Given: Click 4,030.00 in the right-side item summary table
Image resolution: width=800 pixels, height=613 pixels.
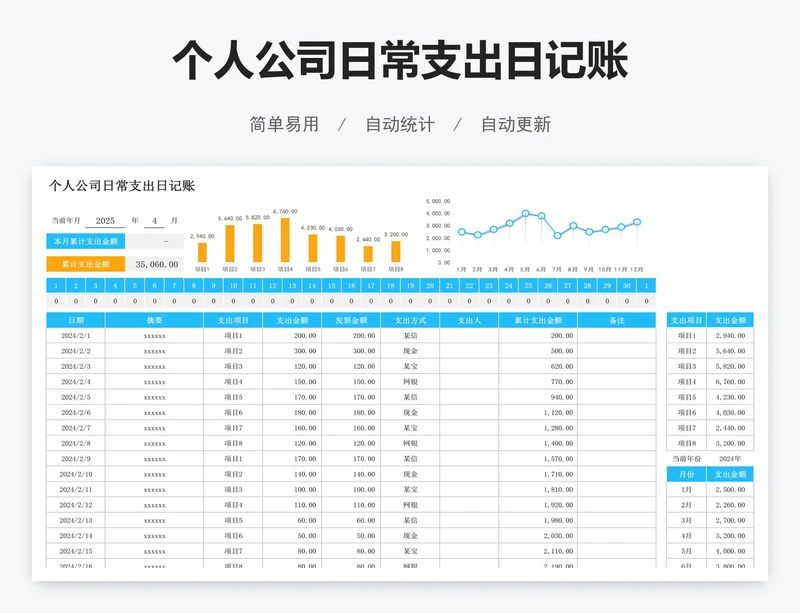Looking at the screenshot, I should pyautogui.click(x=730, y=412).
